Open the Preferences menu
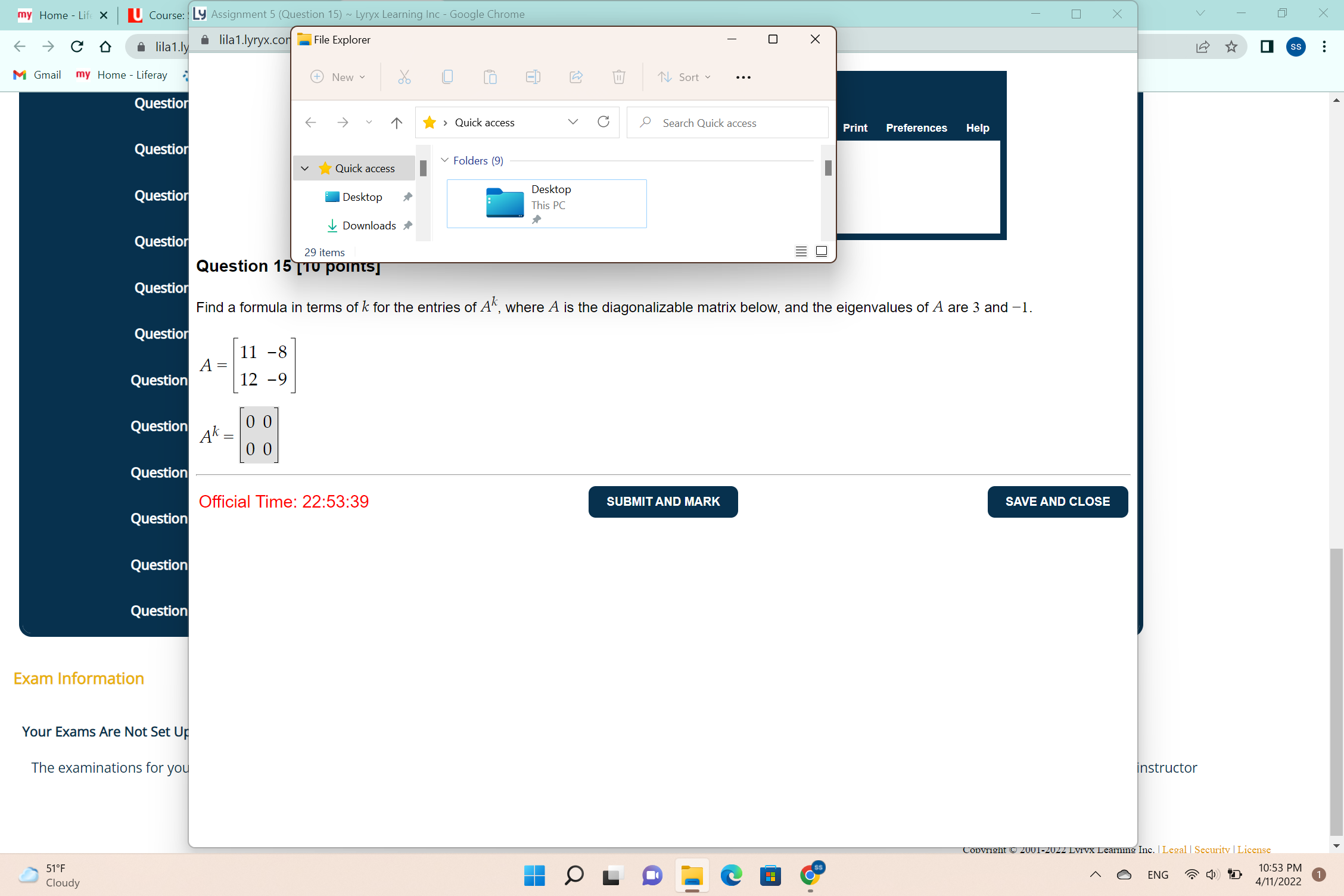The width and height of the screenshot is (1344, 896). pyautogui.click(x=916, y=127)
